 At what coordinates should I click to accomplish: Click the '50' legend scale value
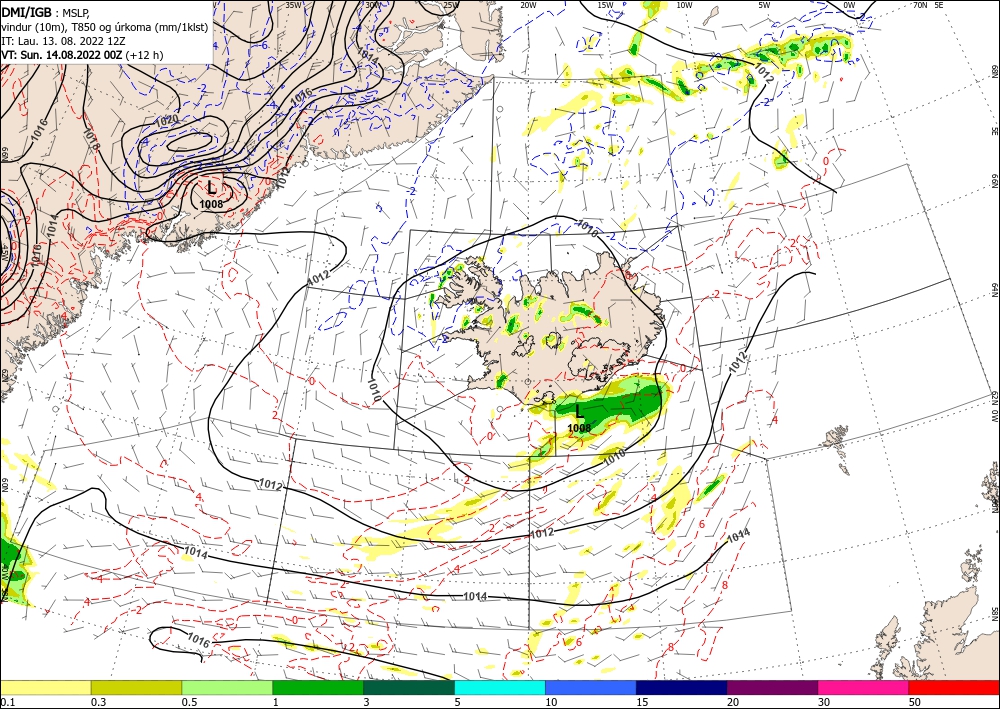[914, 702]
